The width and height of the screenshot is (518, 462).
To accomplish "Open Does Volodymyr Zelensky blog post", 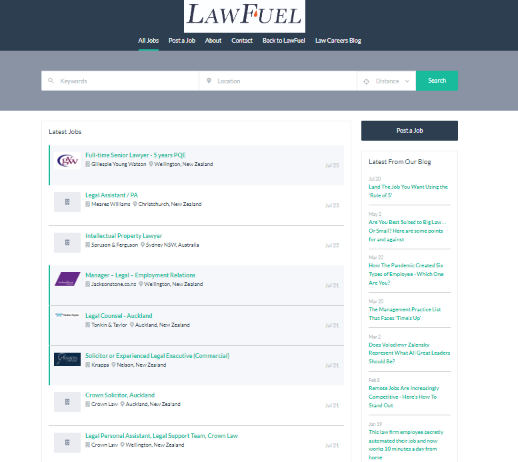I will click(x=409, y=353).
